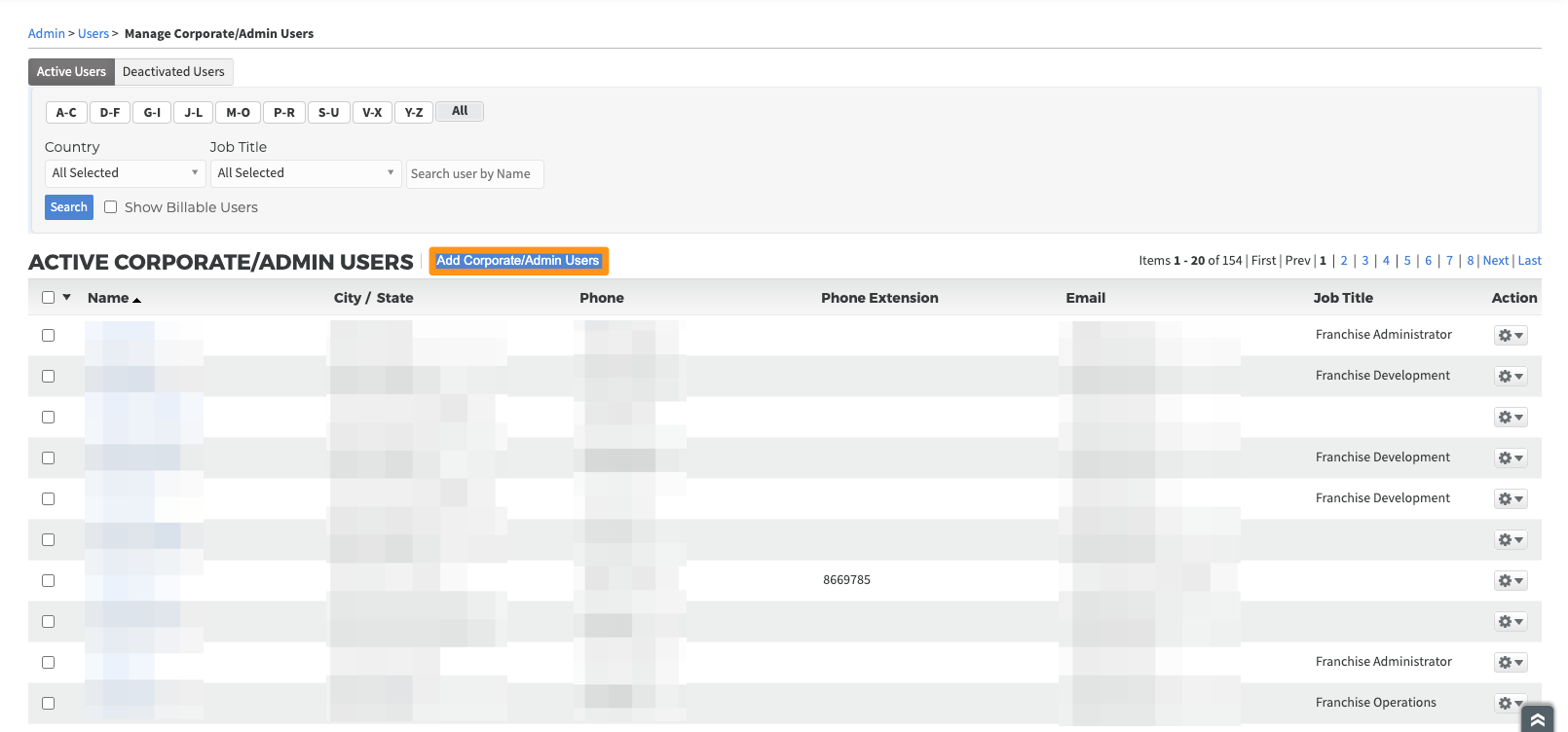Sort by Name column ascending arrow
This screenshot has height=732, width=1568.
(137, 300)
